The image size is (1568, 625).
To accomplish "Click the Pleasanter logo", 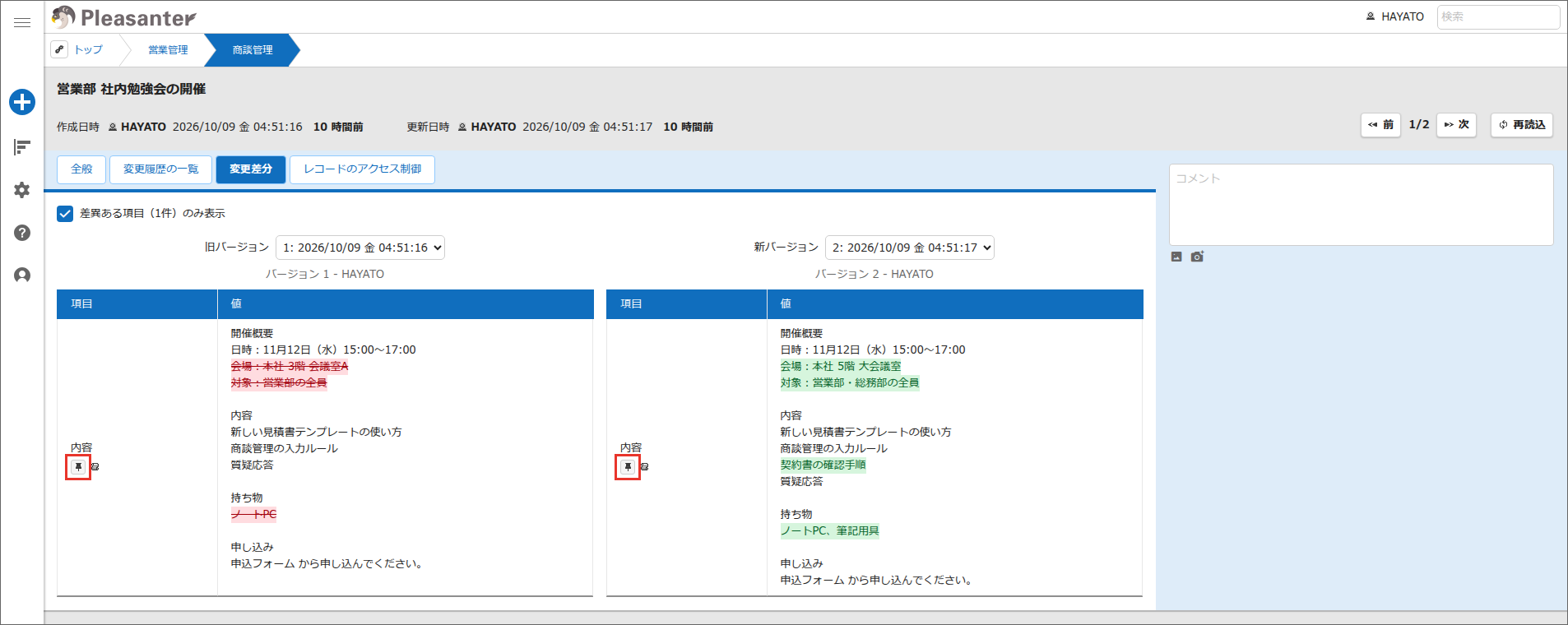I will (124, 17).
